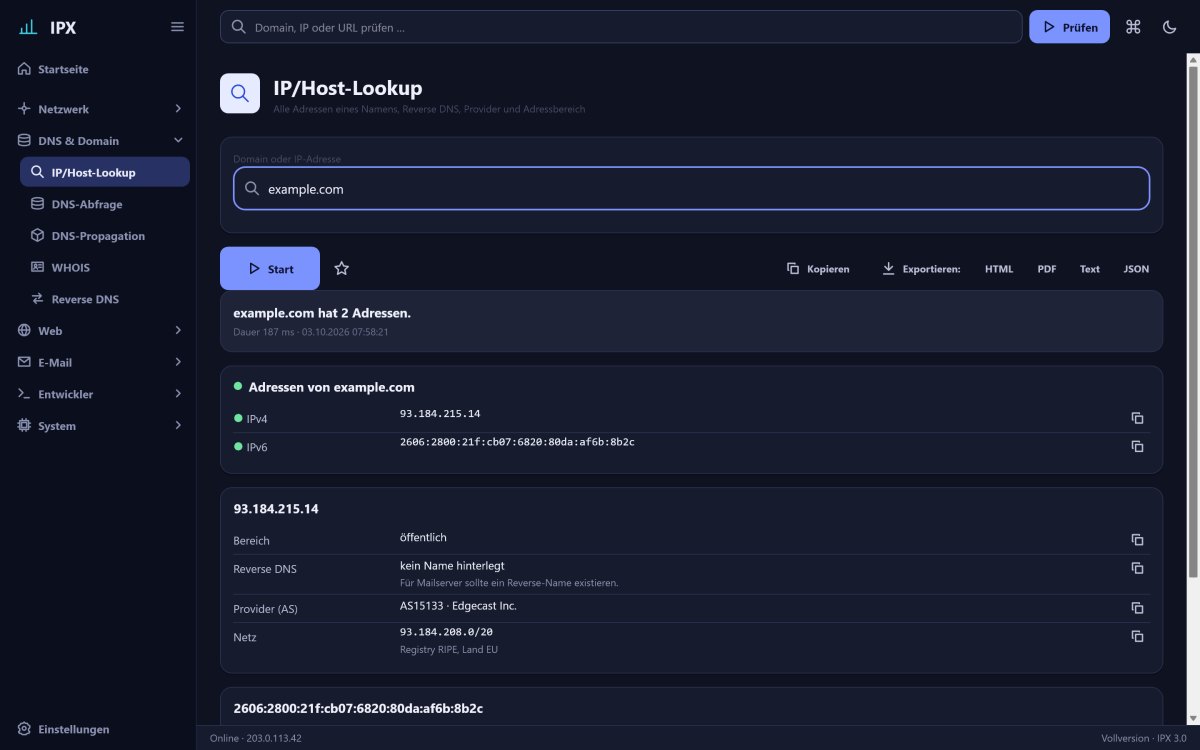Export the results as PDF
1200x750 pixels.
1047,268
